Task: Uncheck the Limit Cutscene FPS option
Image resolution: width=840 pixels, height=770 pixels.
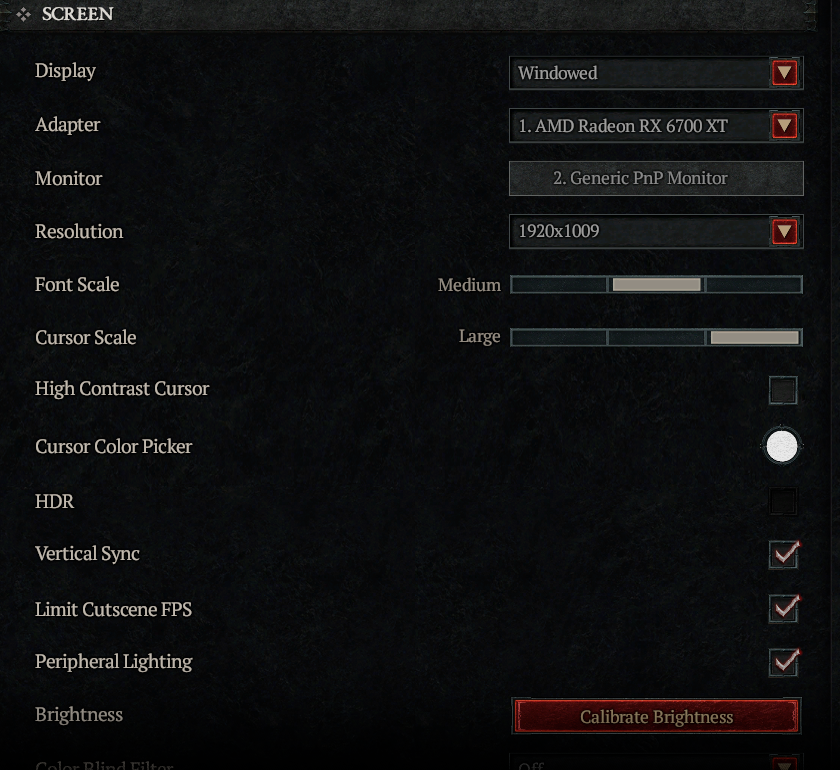Action: [784, 609]
